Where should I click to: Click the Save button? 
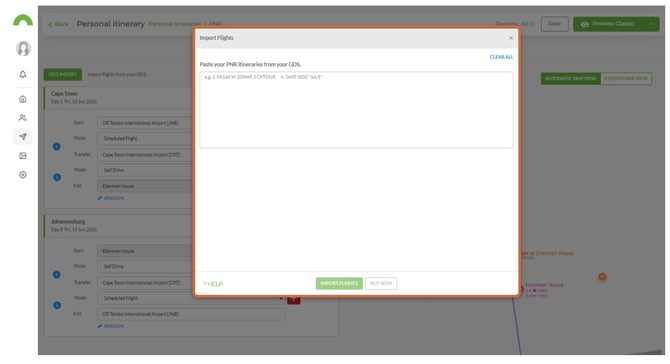[554, 24]
